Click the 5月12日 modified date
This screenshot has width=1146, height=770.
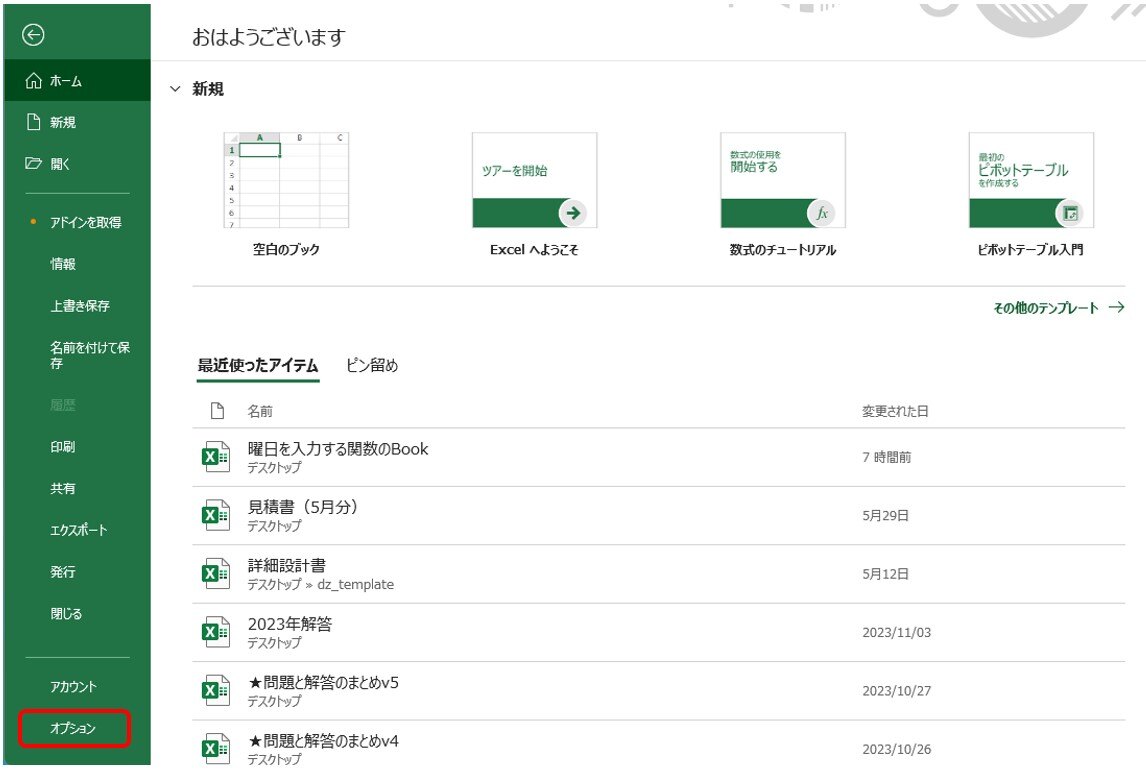point(885,574)
